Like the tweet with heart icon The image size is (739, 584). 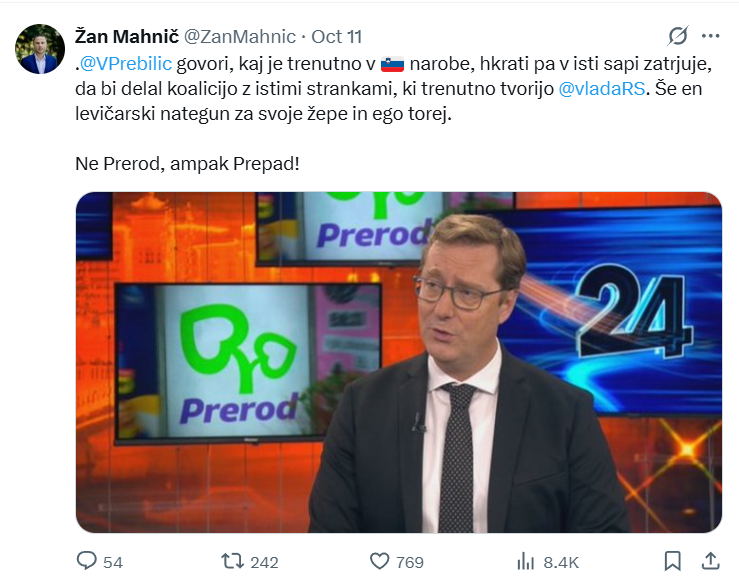coord(379,561)
